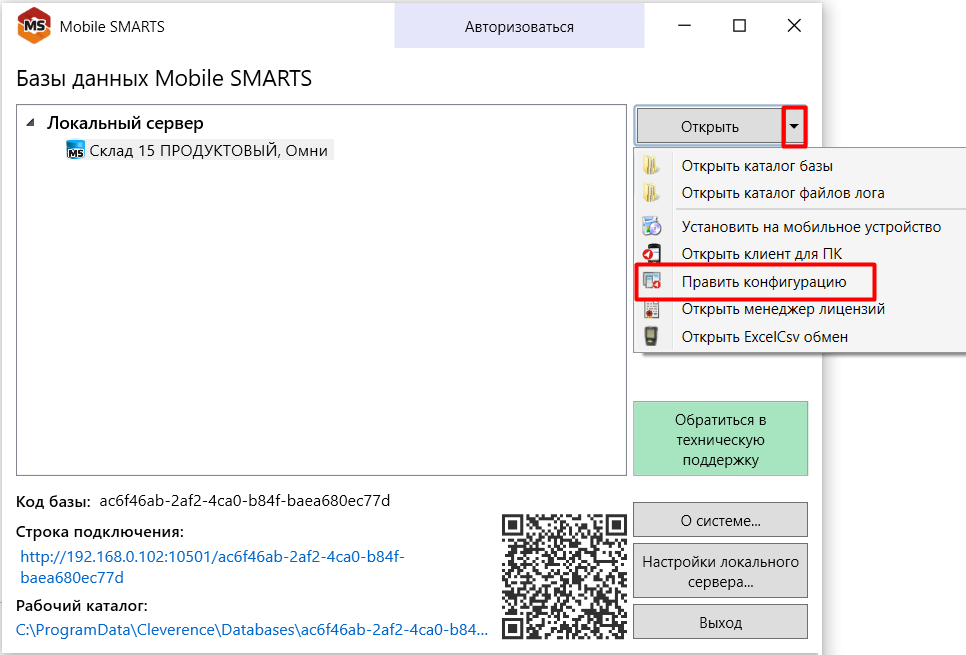The width and height of the screenshot is (966, 655).
Task: Click the ExcelCsv exchange device icon
Action: pos(651,336)
